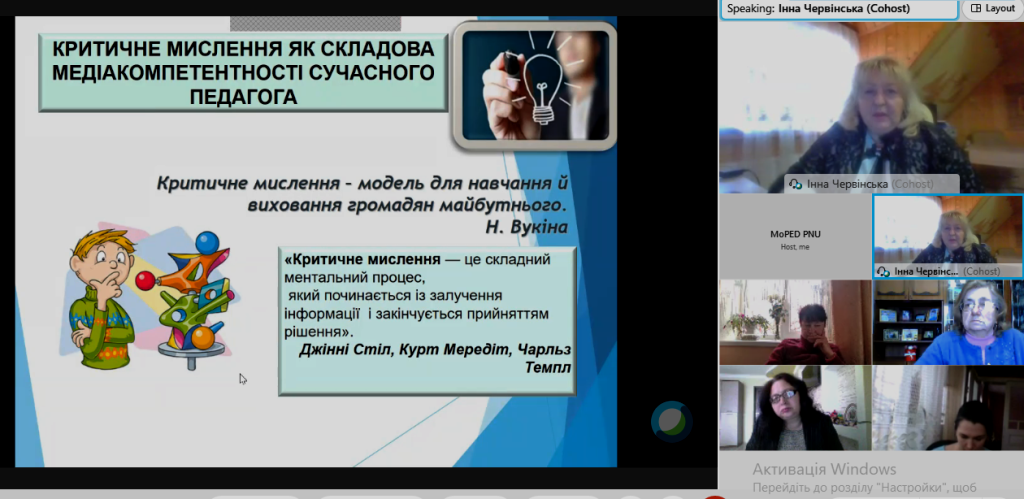Click the quote box by Джінні Стіл
Viewport: 1024px width, 499px height.
click(428, 320)
